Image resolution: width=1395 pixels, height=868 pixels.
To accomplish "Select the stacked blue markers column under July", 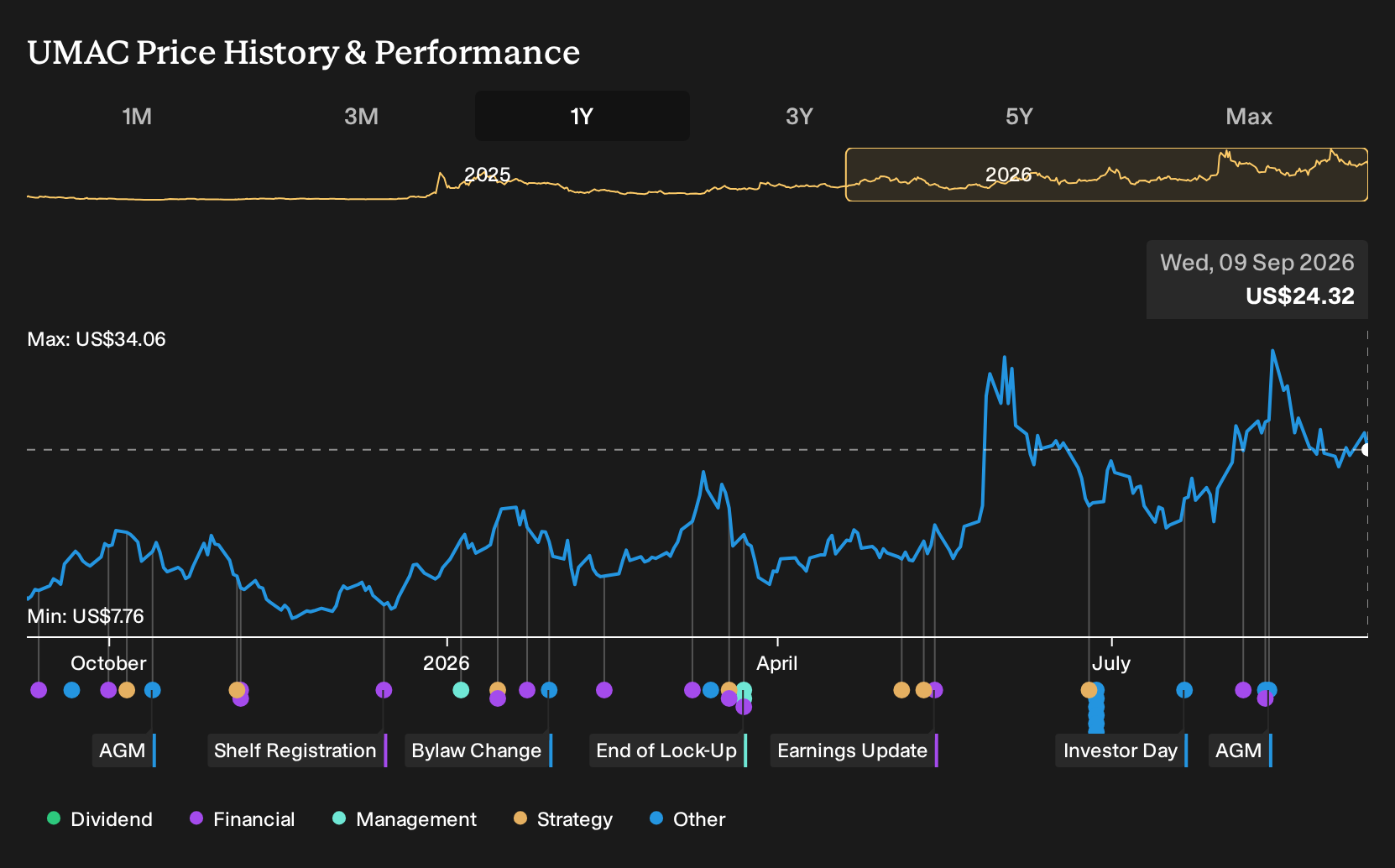I will (1097, 709).
